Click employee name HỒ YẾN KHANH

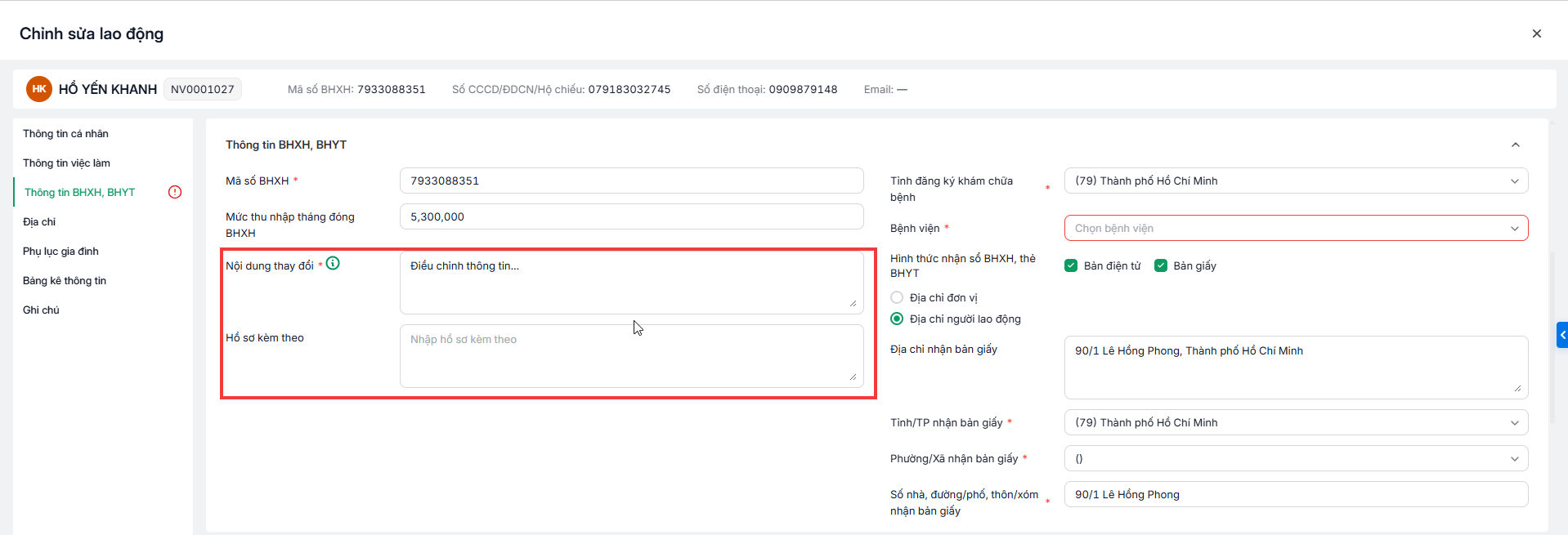click(x=108, y=89)
